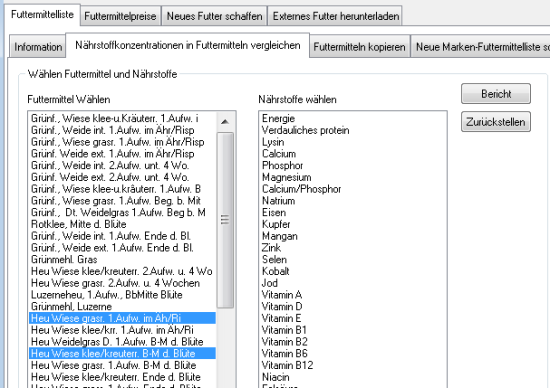Click the Zurückstellen button
The width and height of the screenshot is (550, 388).
pyautogui.click(x=496, y=122)
